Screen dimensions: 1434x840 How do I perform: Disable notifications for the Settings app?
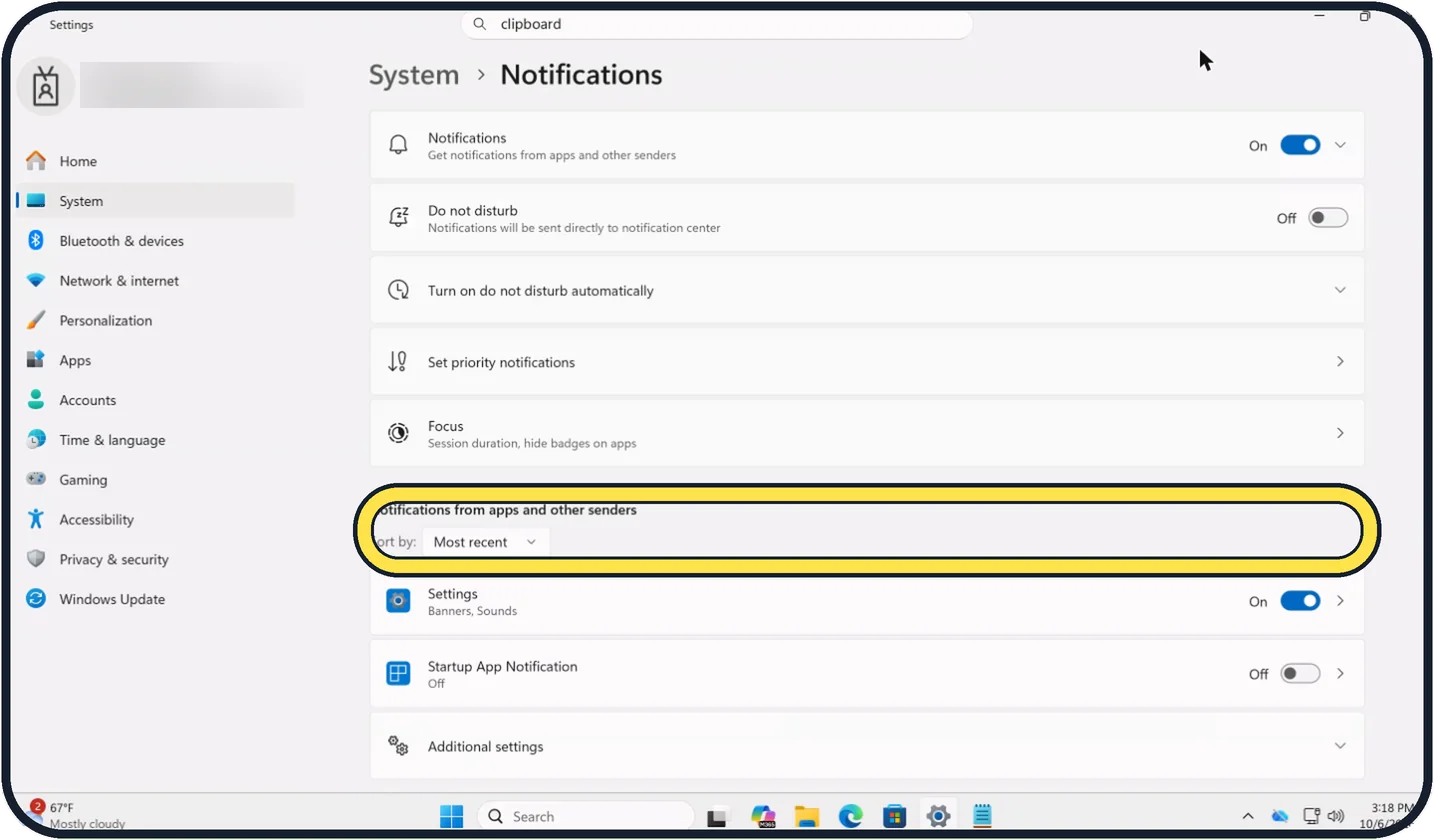(x=1301, y=601)
